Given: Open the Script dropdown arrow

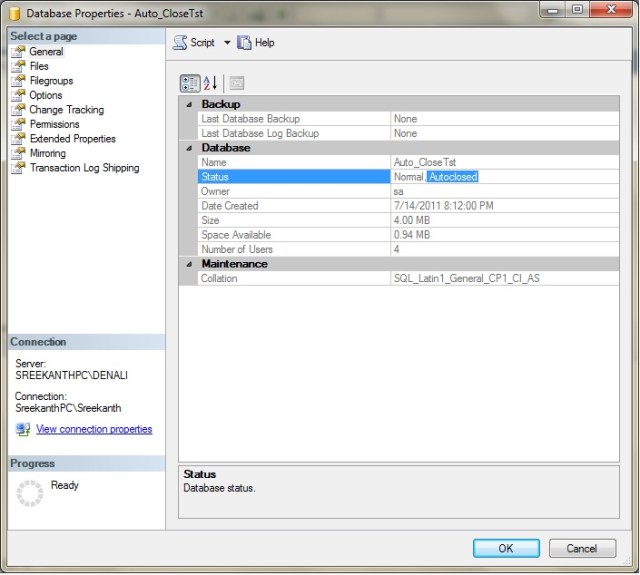Looking at the screenshot, I should [226, 43].
